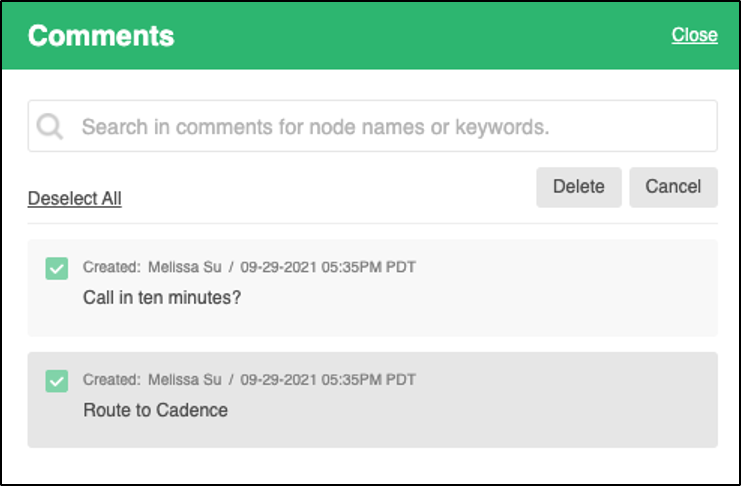Click the "Created:" label on the first comment
This screenshot has height=486, width=742.
click(x=111, y=267)
